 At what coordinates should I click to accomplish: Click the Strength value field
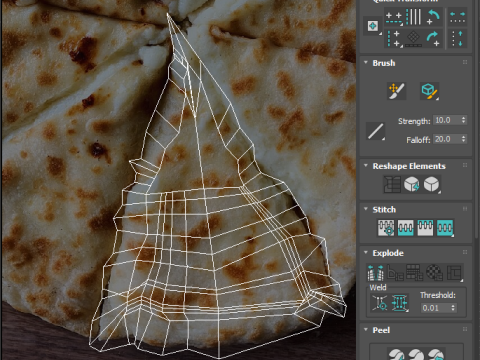447,120
